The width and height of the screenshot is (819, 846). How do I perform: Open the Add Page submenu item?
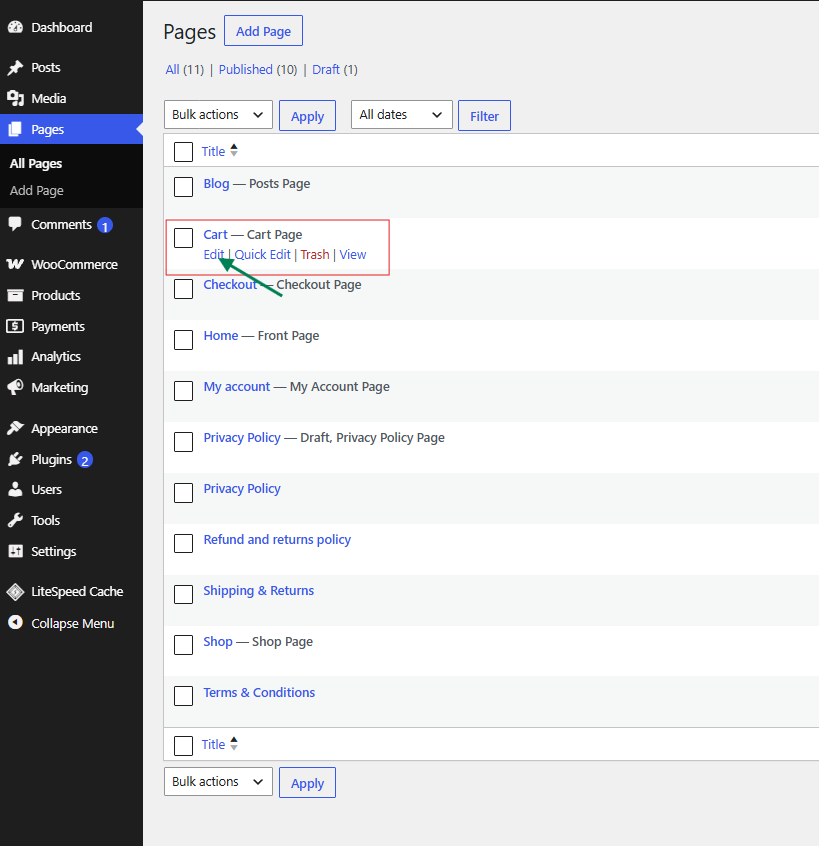[37, 190]
